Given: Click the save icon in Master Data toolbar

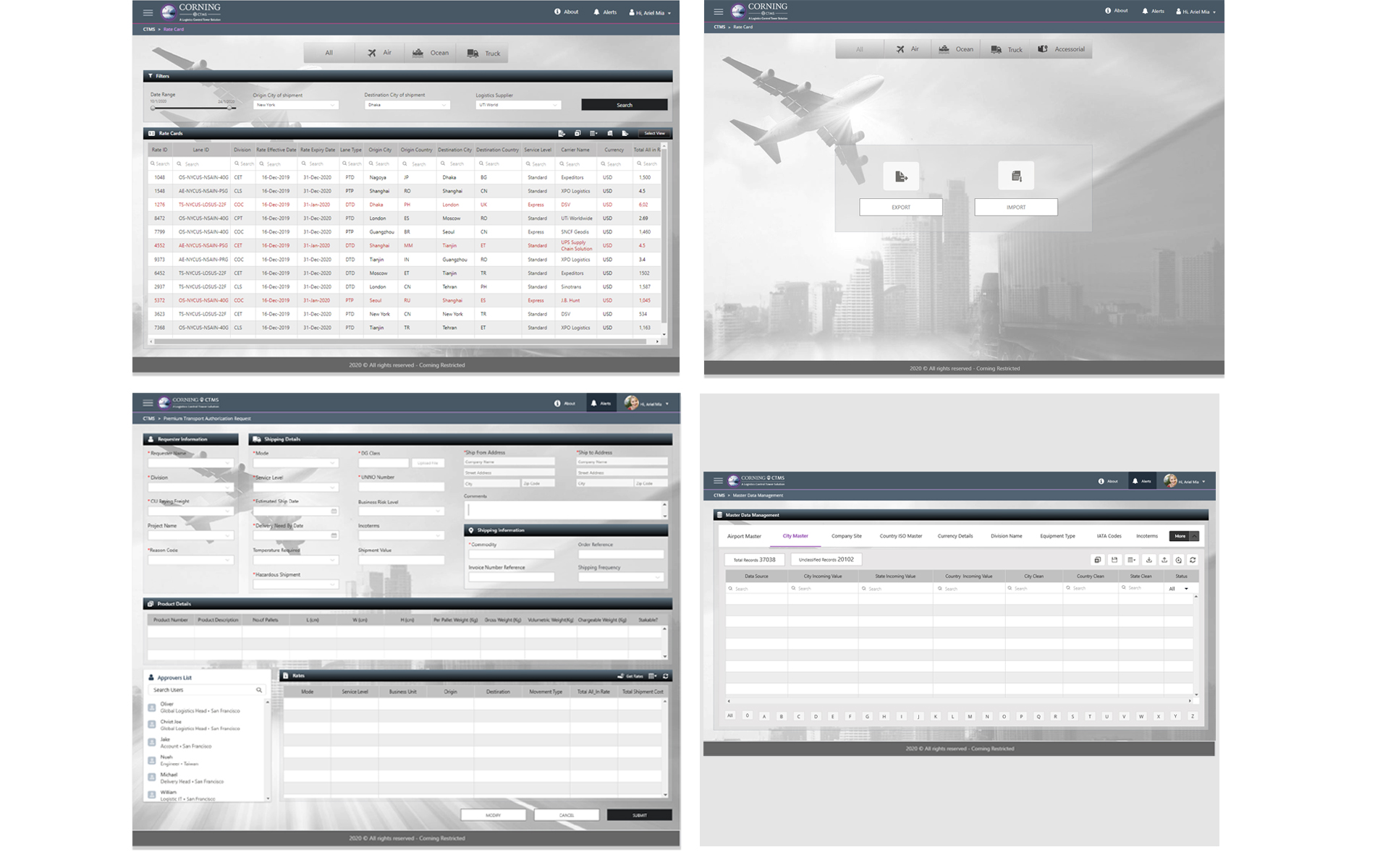Looking at the screenshot, I should (x=1114, y=560).
